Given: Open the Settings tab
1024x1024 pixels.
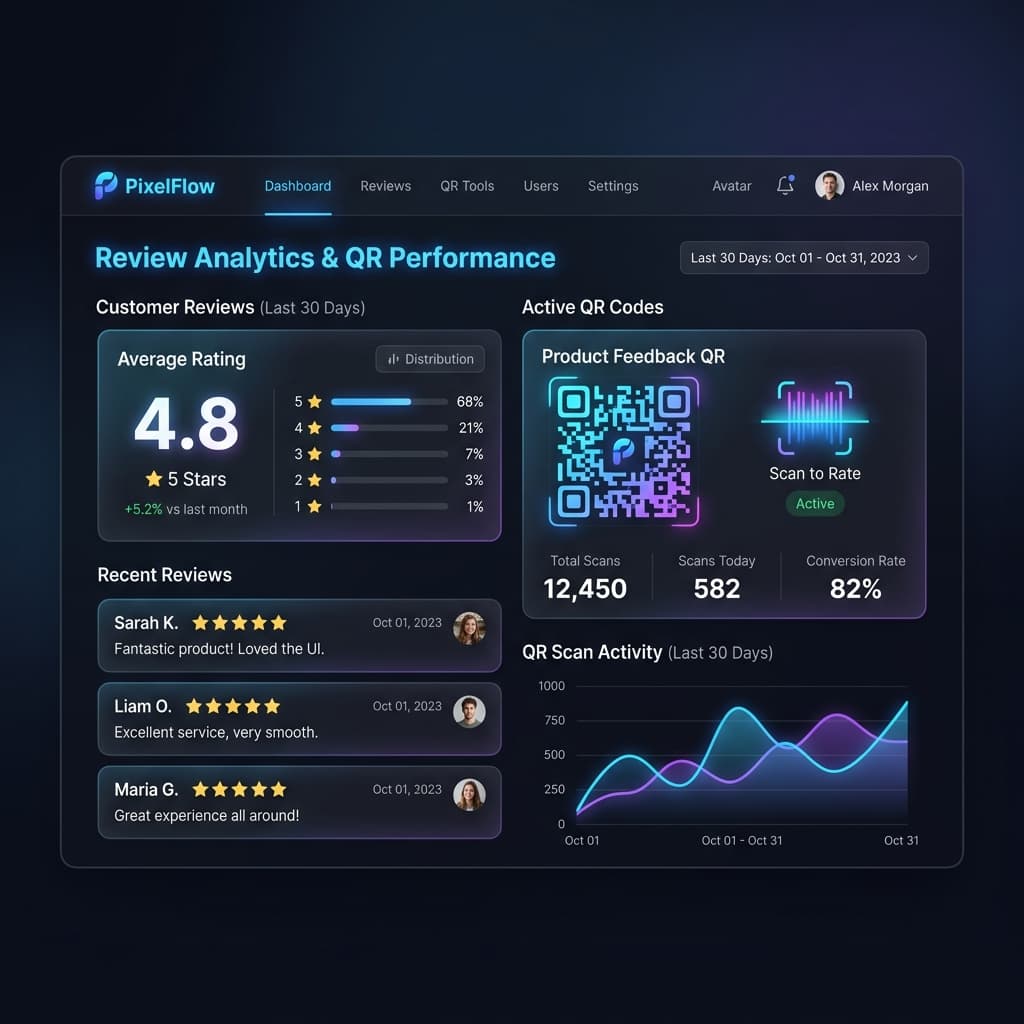Looking at the screenshot, I should pos(613,186).
